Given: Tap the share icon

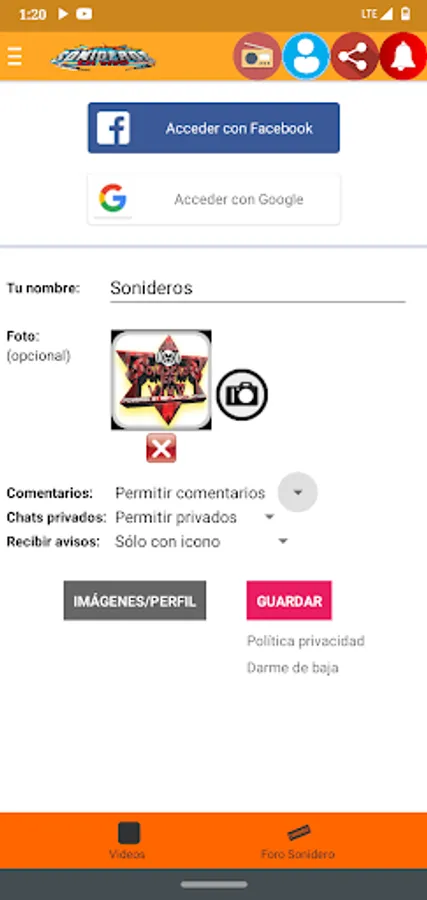Looking at the screenshot, I should (354, 56).
